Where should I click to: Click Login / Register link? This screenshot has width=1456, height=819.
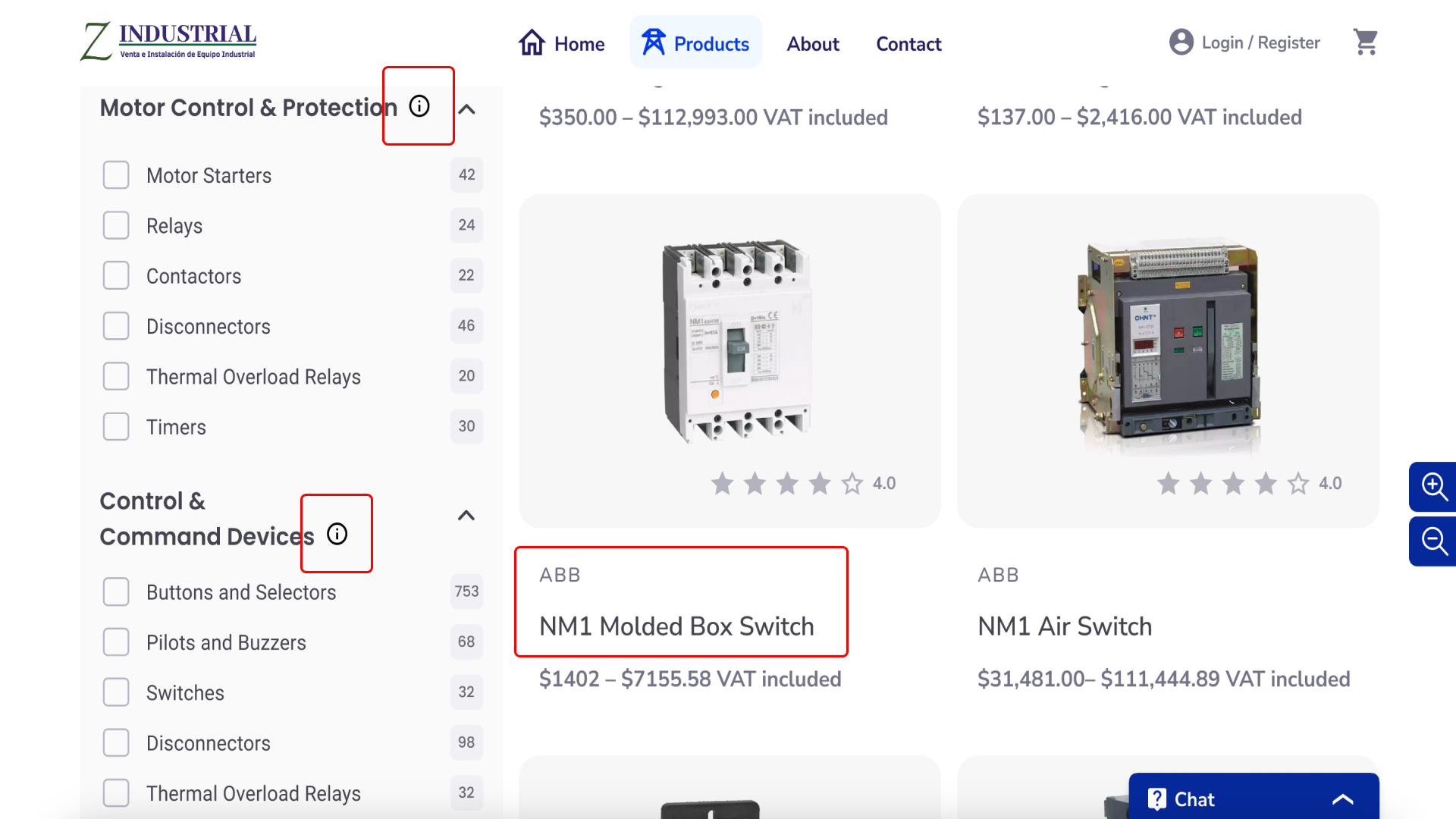(1260, 42)
